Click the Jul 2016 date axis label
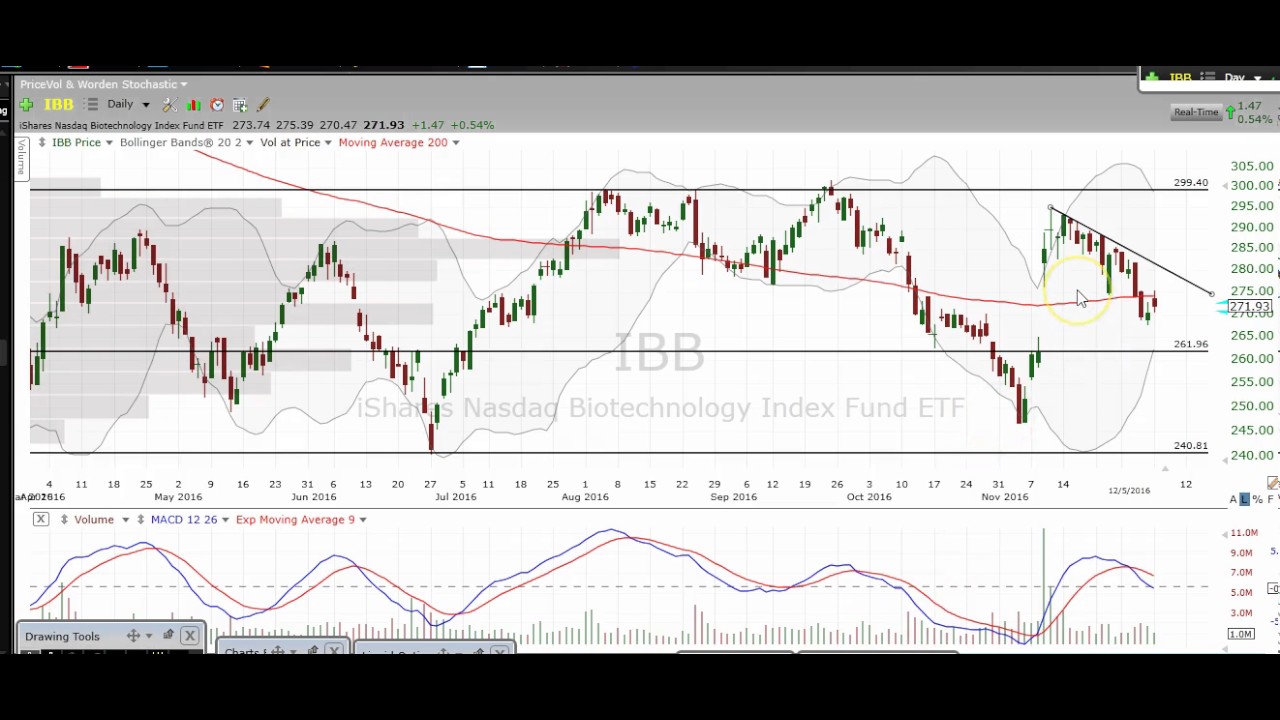The image size is (1280, 720). [454, 496]
